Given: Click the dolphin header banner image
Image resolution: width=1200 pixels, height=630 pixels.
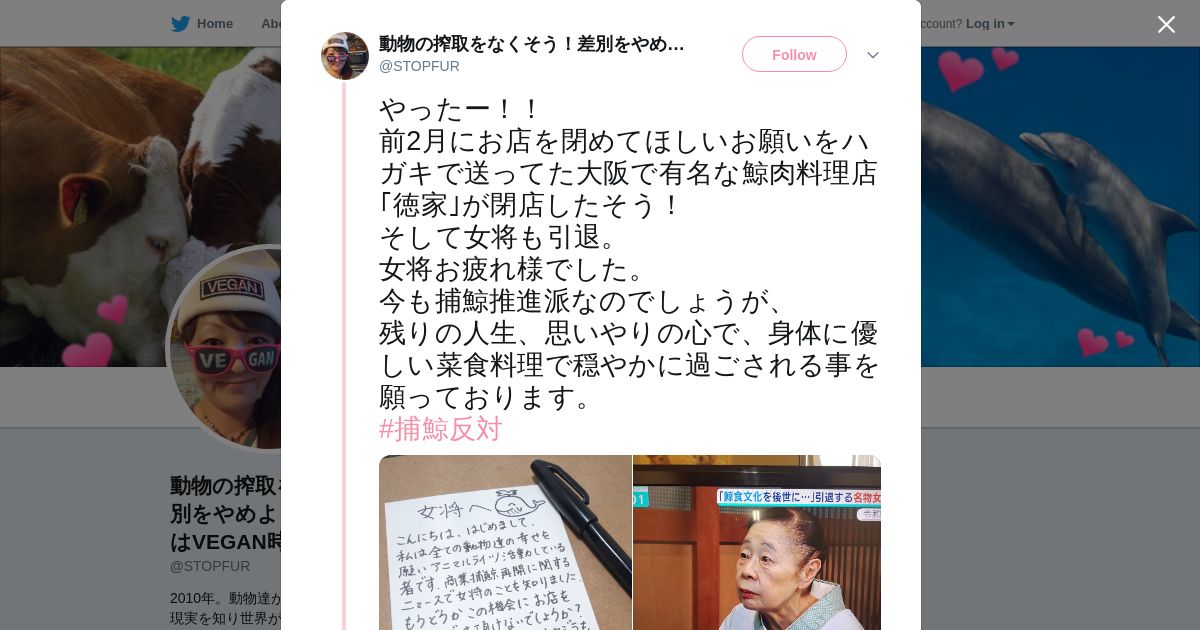Looking at the screenshot, I should (1060, 206).
